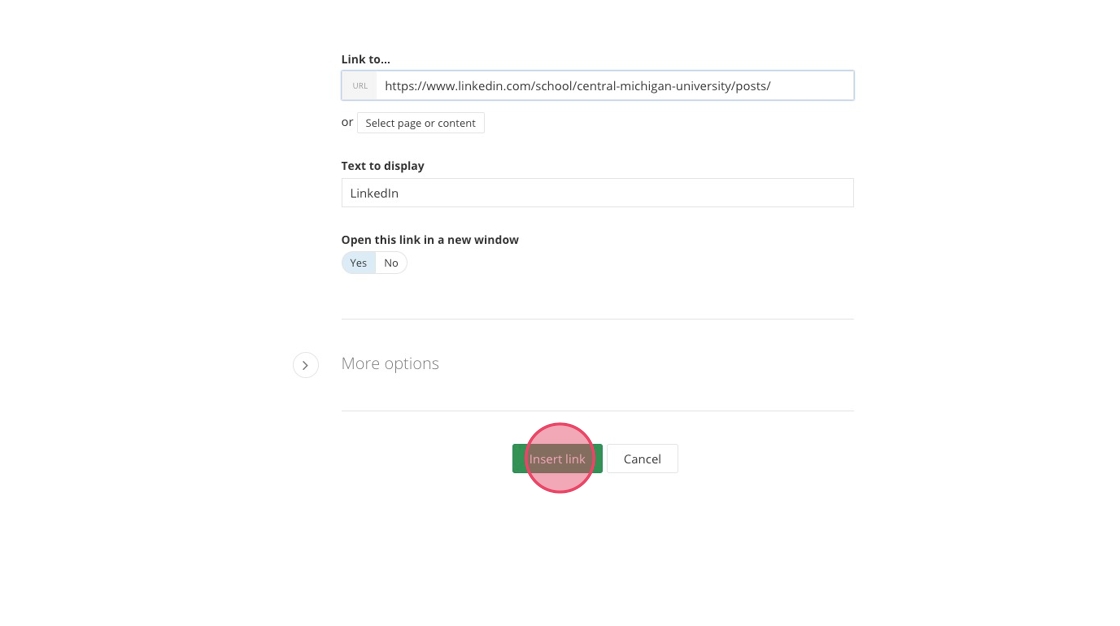Select Yes for opening in new window
This screenshot has height=626, width=1120.
point(358,263)
